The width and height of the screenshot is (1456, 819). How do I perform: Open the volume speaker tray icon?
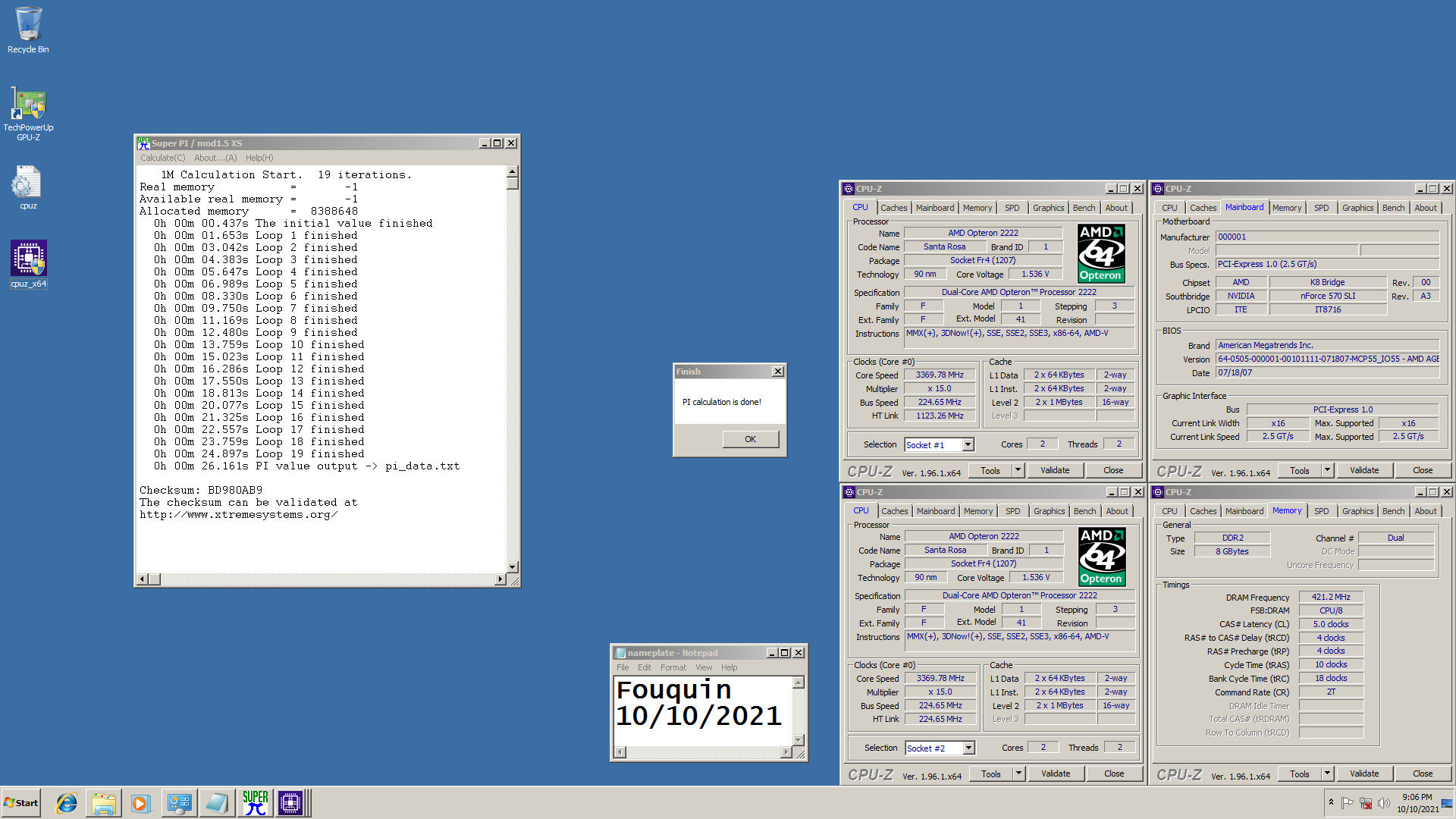pyautogui.click(x=1384, y=803)
